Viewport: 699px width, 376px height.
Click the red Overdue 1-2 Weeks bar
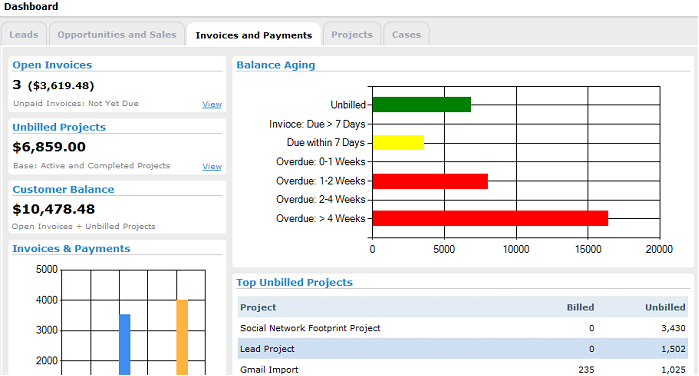click(430, 181)
